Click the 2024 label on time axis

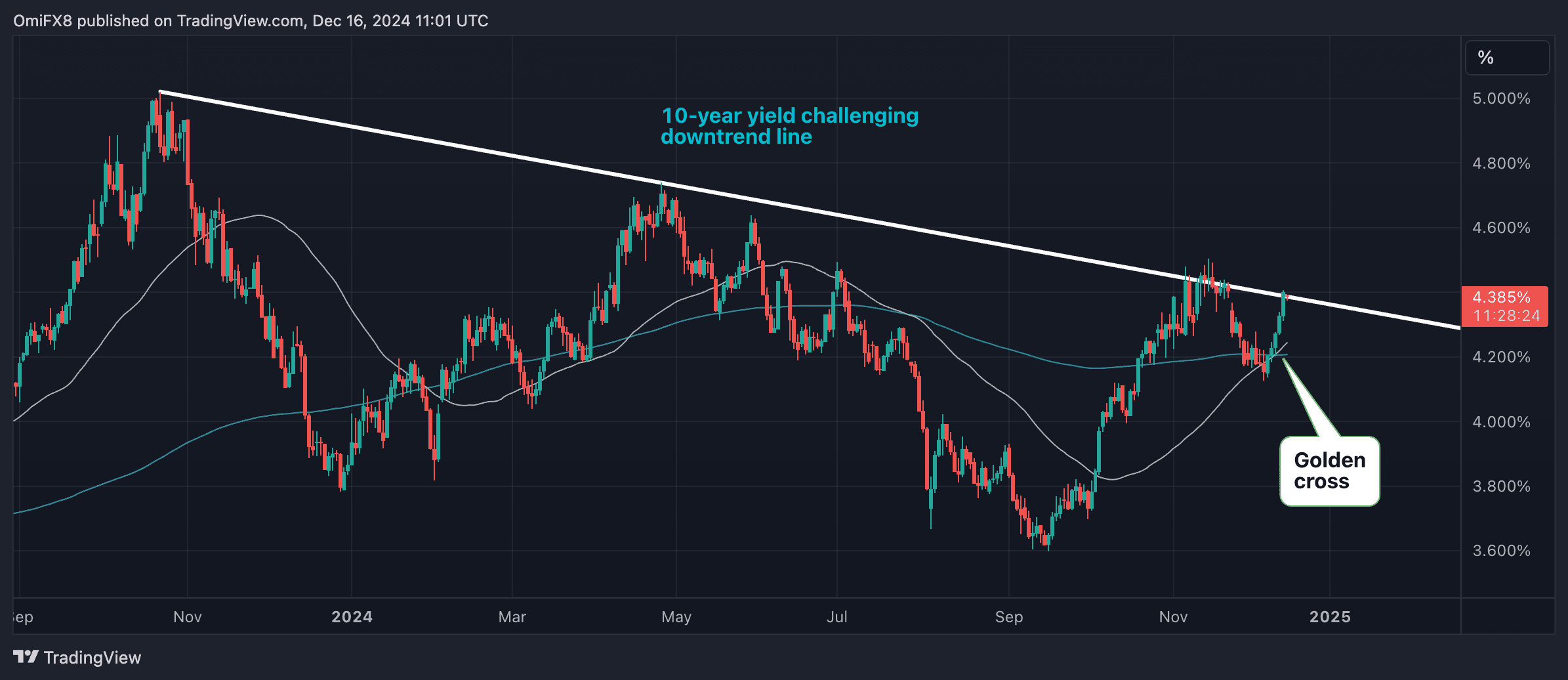click(352, 617)
